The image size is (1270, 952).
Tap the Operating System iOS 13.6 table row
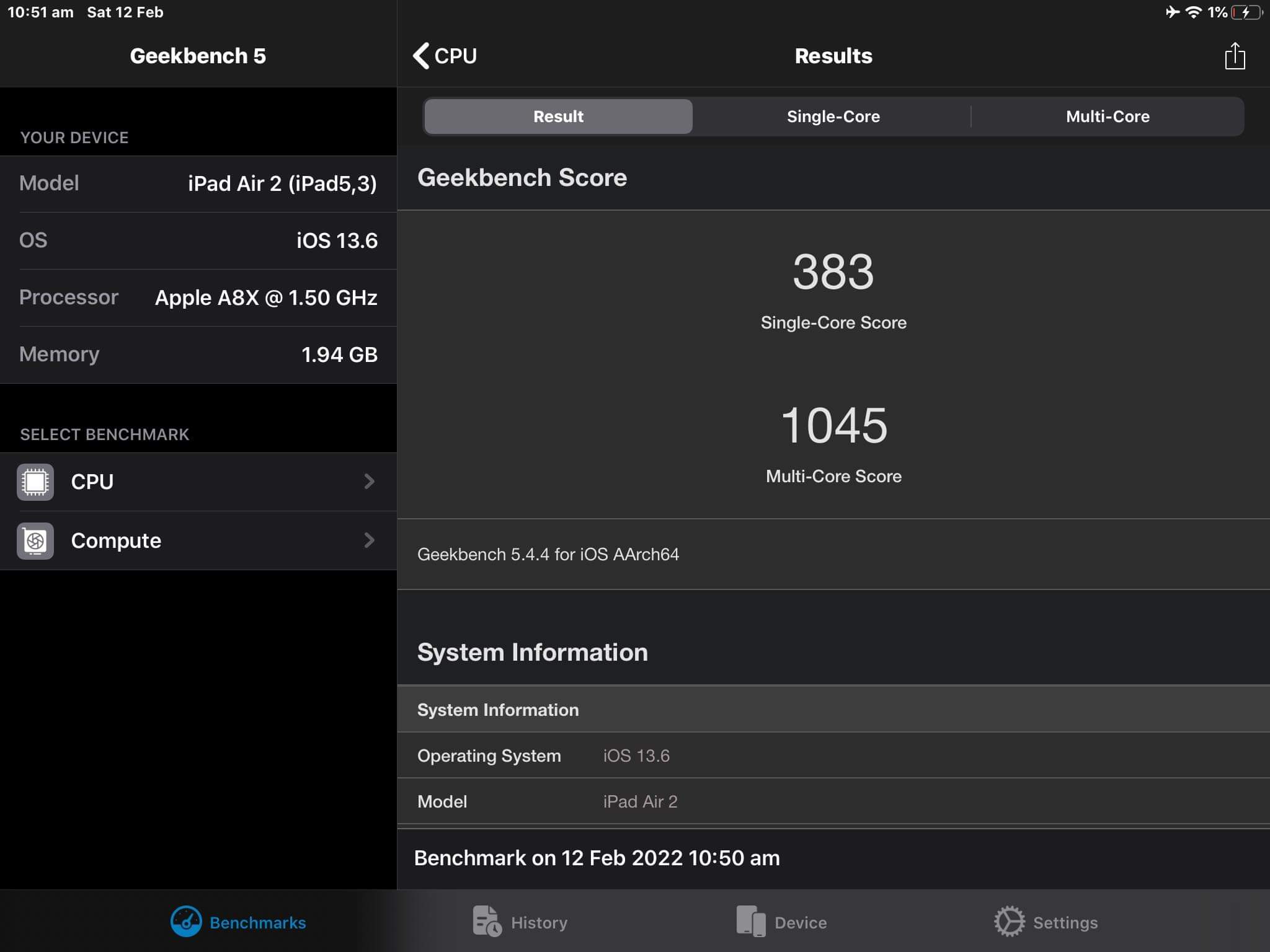click(x=833, y=756)
